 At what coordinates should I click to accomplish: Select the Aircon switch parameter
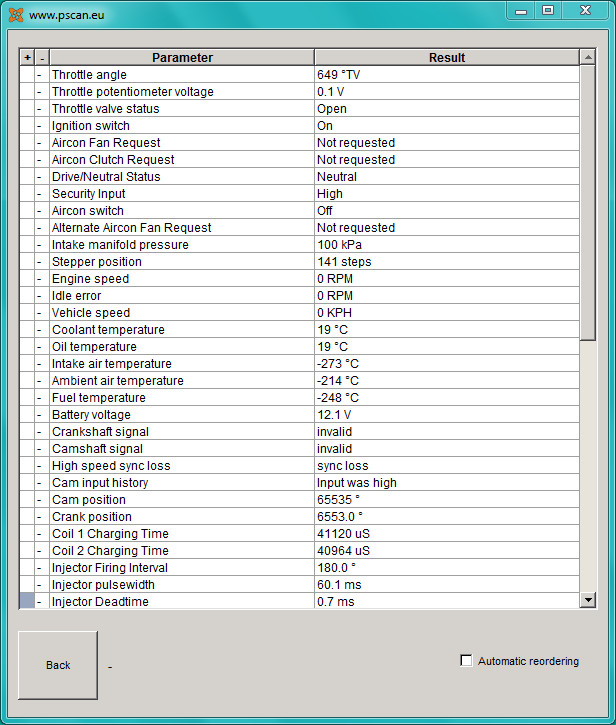(182, 210)
